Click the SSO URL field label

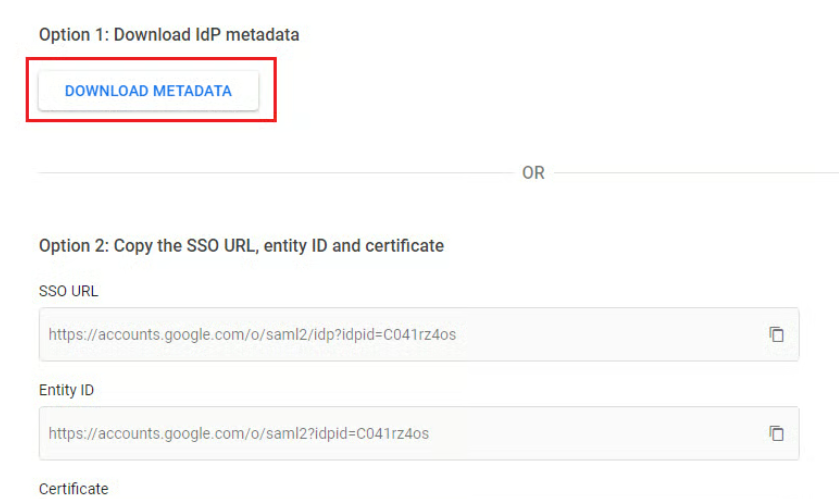(x=68, y=291)
